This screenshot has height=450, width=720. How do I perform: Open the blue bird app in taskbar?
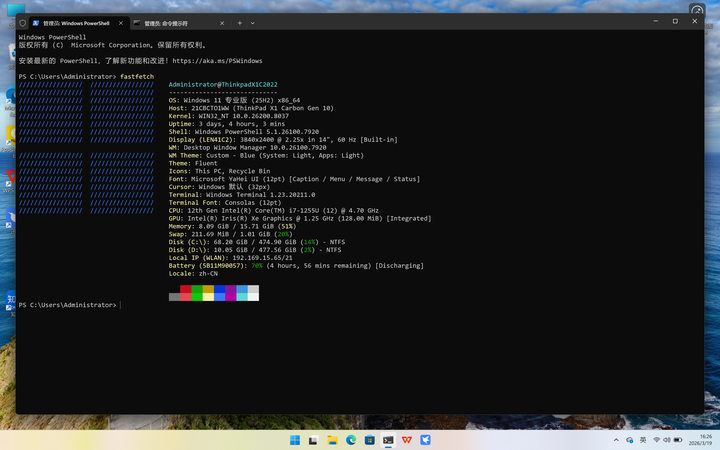[426, 440]
